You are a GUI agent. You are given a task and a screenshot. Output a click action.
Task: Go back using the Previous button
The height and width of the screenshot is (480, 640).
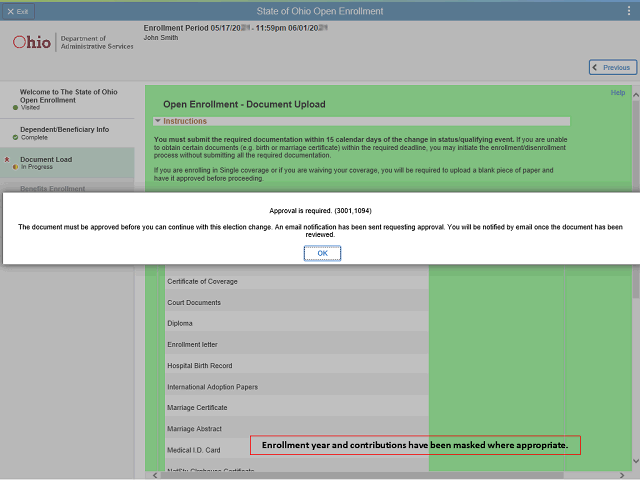pos(612,67)
